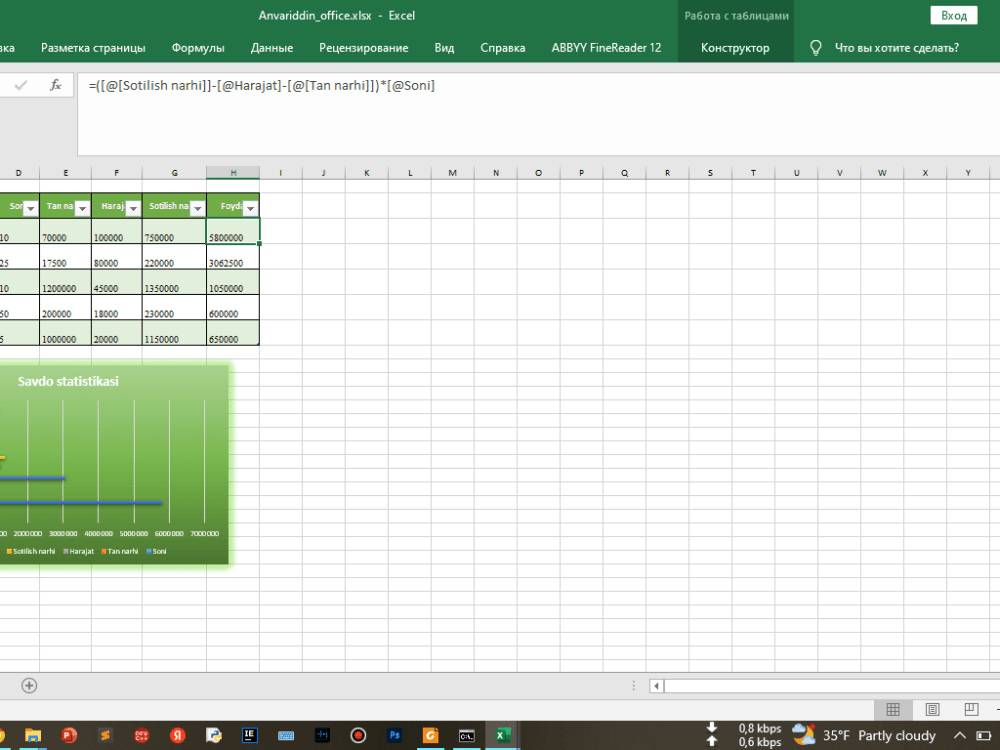Select cell with value 3062500

click(233, 256)
